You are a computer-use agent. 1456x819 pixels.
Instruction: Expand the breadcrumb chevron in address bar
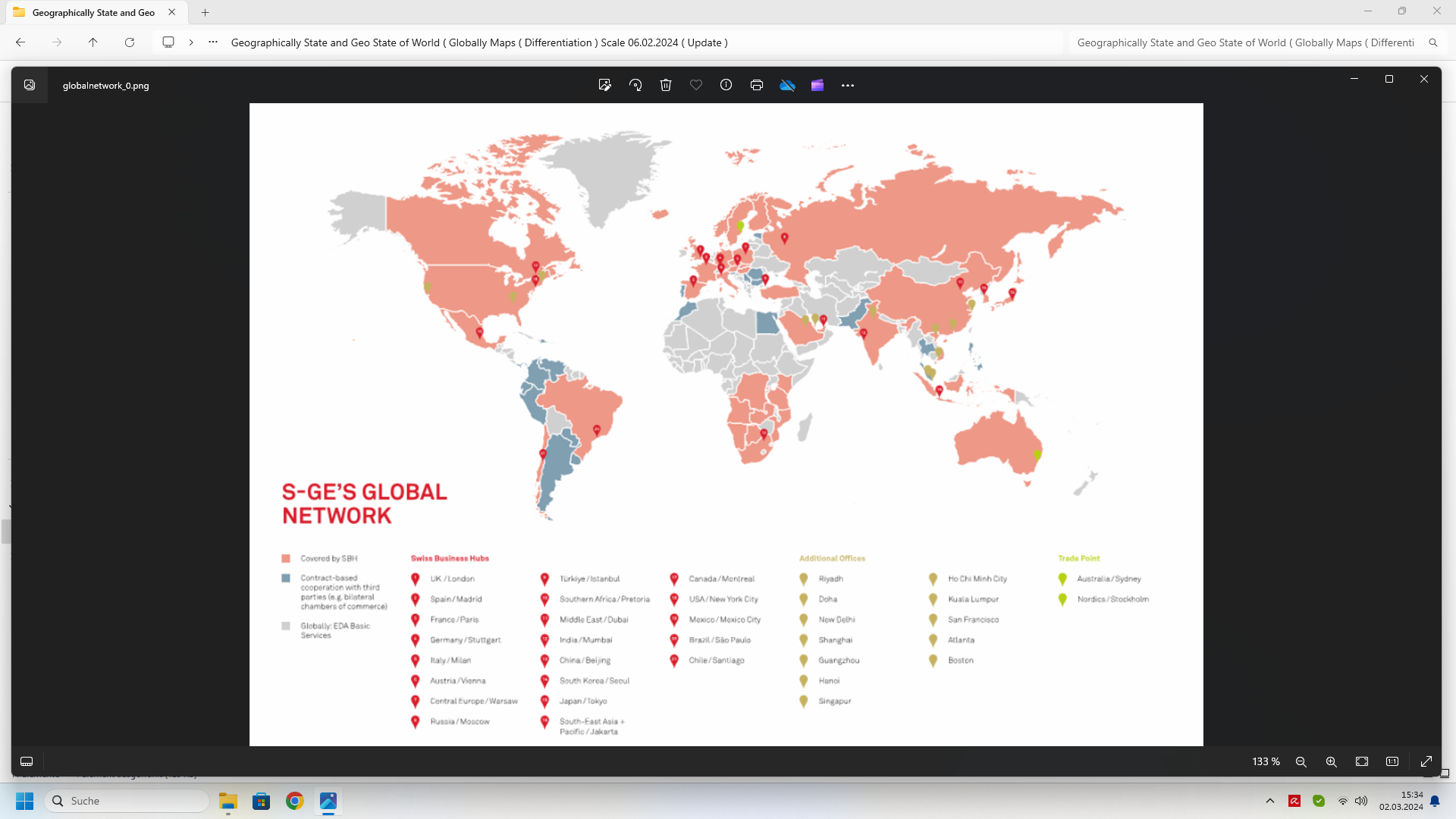(191, 42)
